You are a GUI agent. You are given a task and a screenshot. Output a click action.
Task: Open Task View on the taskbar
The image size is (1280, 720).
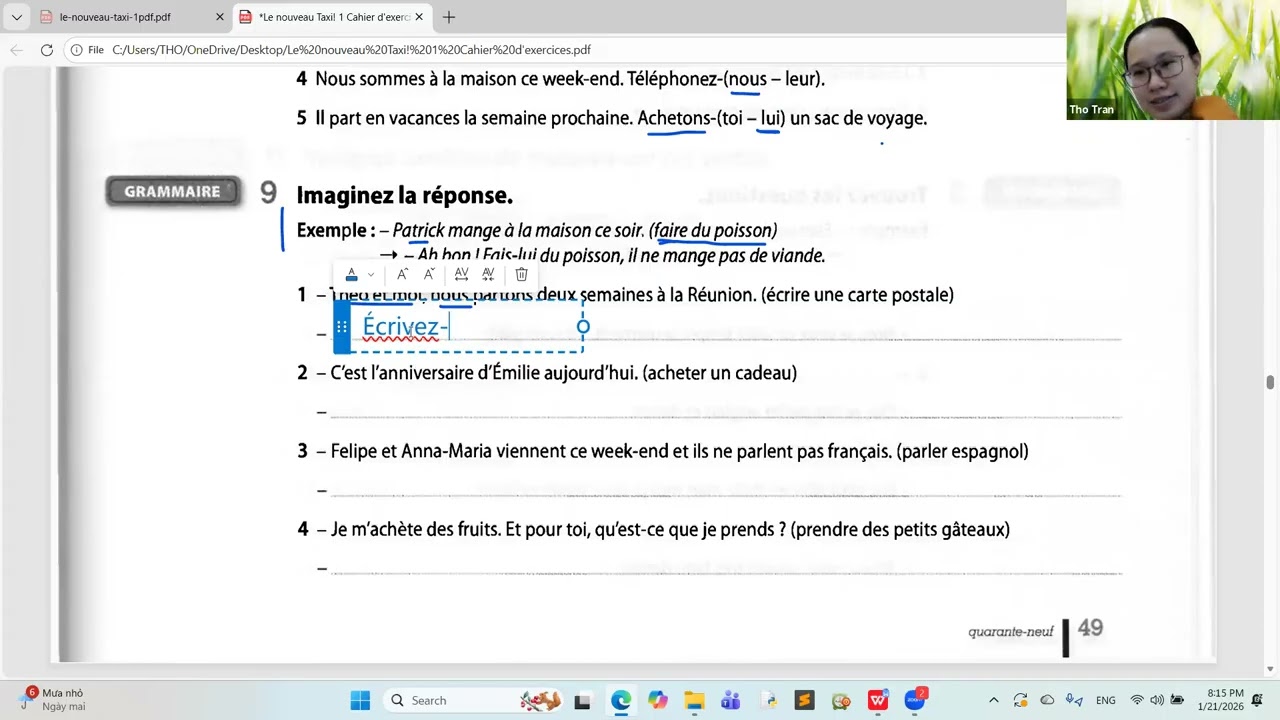583,700
